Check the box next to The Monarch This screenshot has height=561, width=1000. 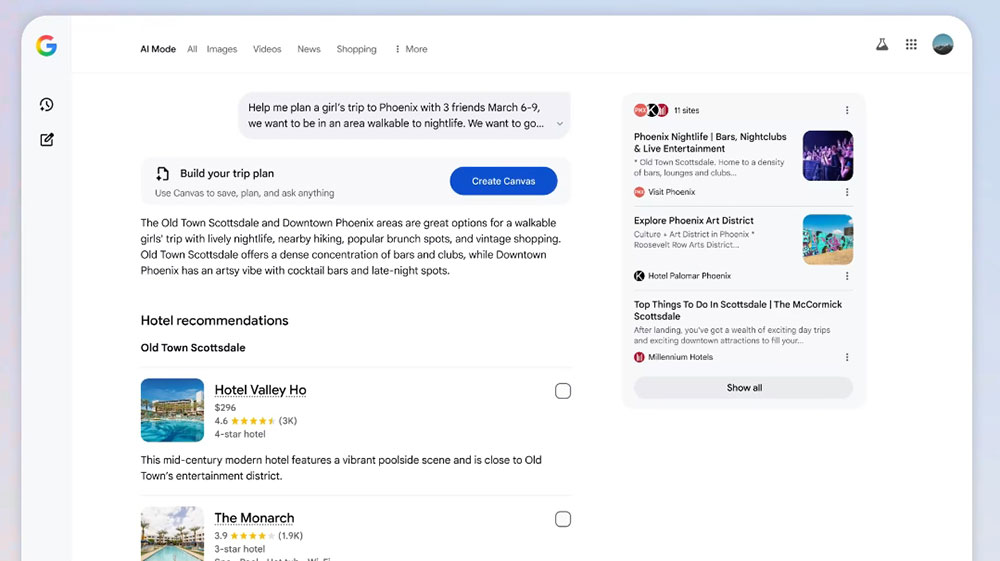[x=563, y=519]
